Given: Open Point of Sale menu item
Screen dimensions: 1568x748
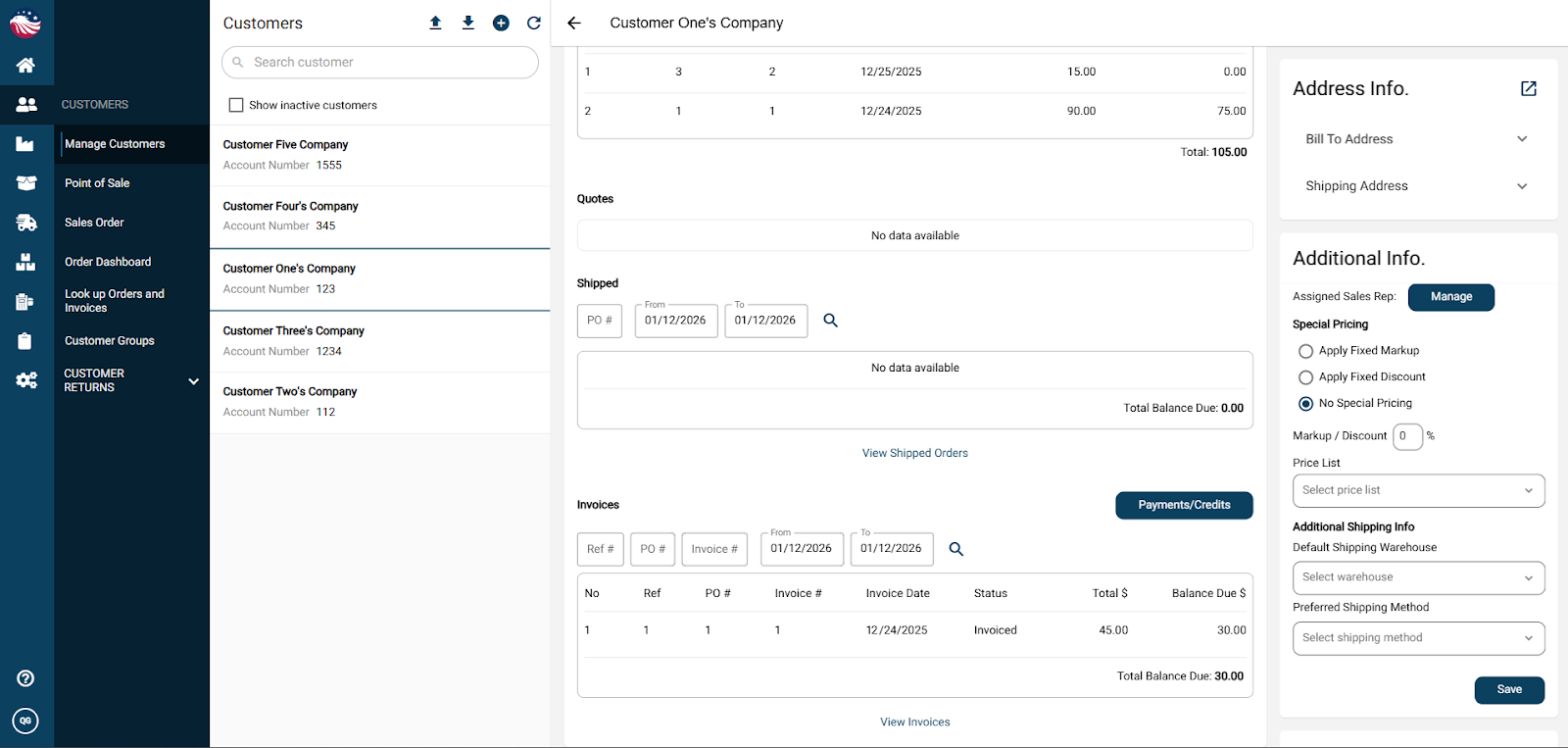Looking at the screenshot, I should (97, 183).
